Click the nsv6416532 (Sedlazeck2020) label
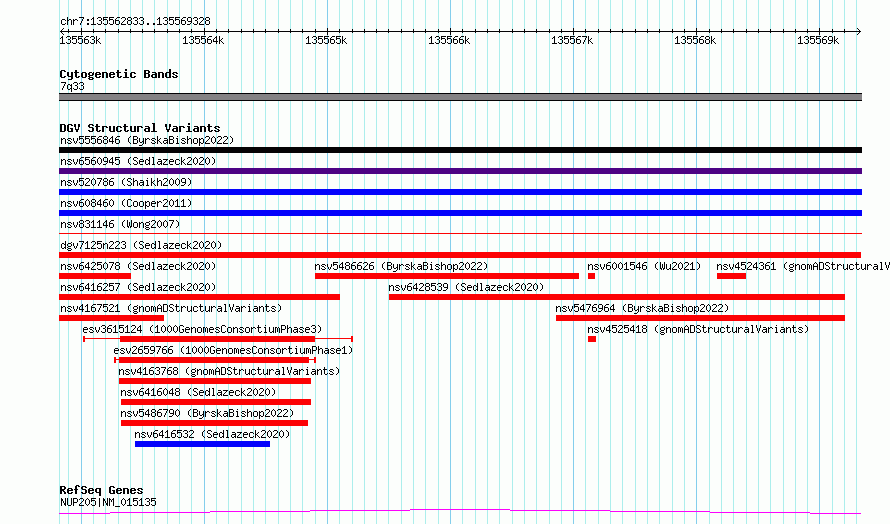890x524 pixels. pos(212,434)
